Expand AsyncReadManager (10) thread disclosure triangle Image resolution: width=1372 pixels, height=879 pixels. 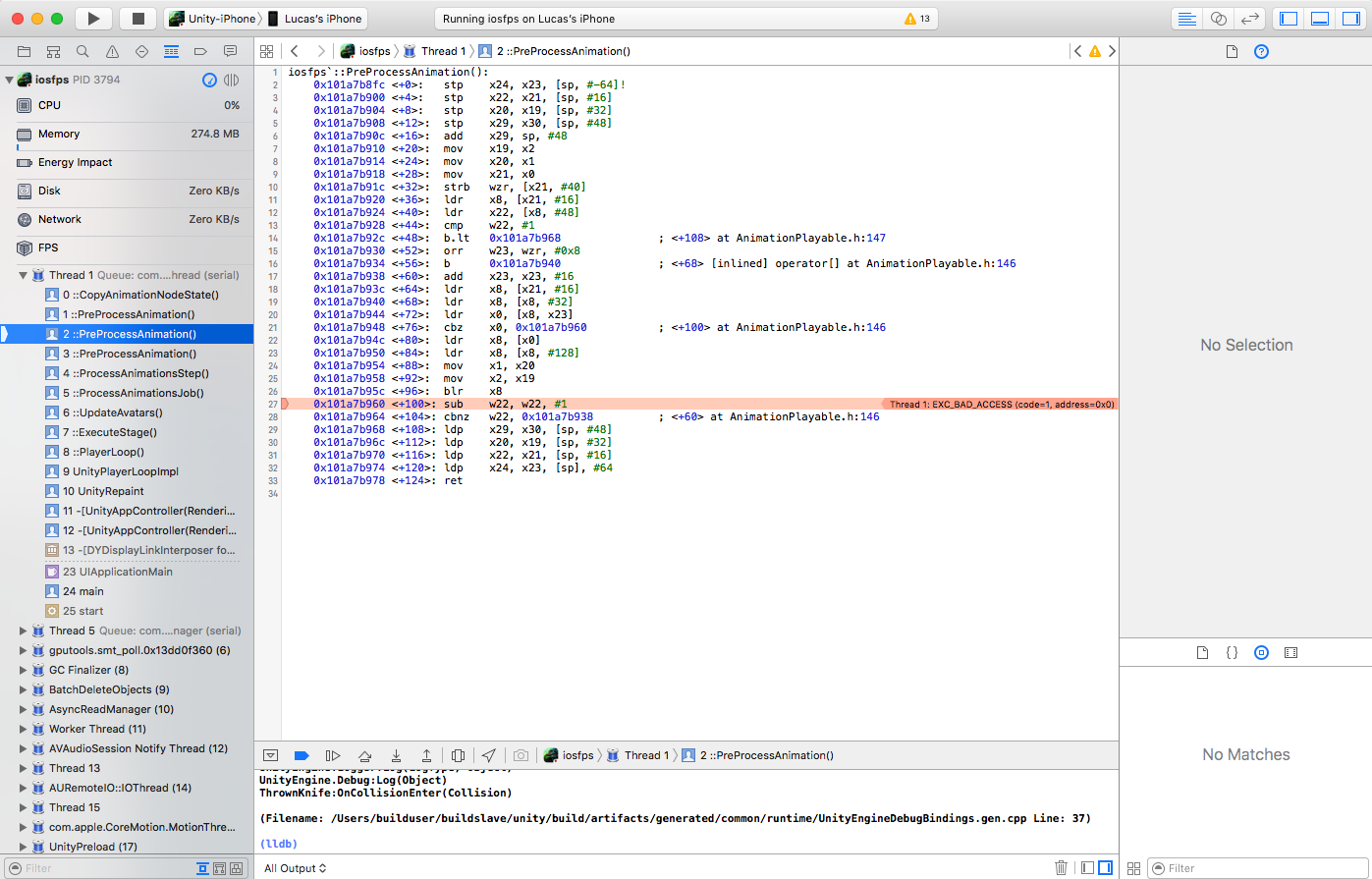[x=23, y=709]
